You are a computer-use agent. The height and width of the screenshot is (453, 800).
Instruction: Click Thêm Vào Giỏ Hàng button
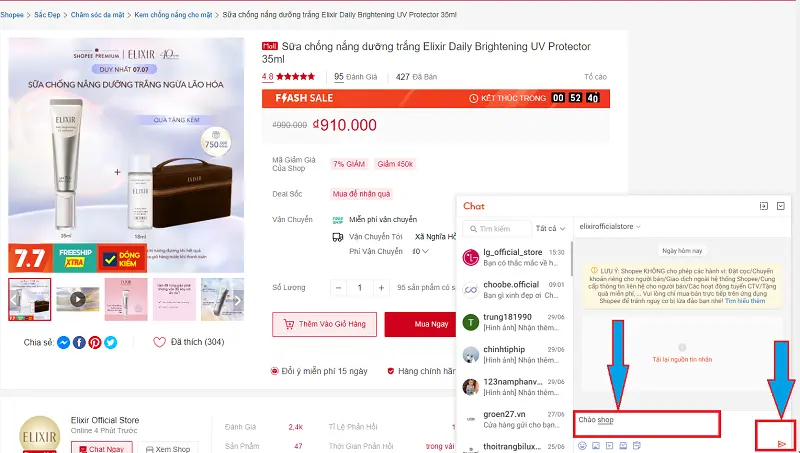(324, 324)
